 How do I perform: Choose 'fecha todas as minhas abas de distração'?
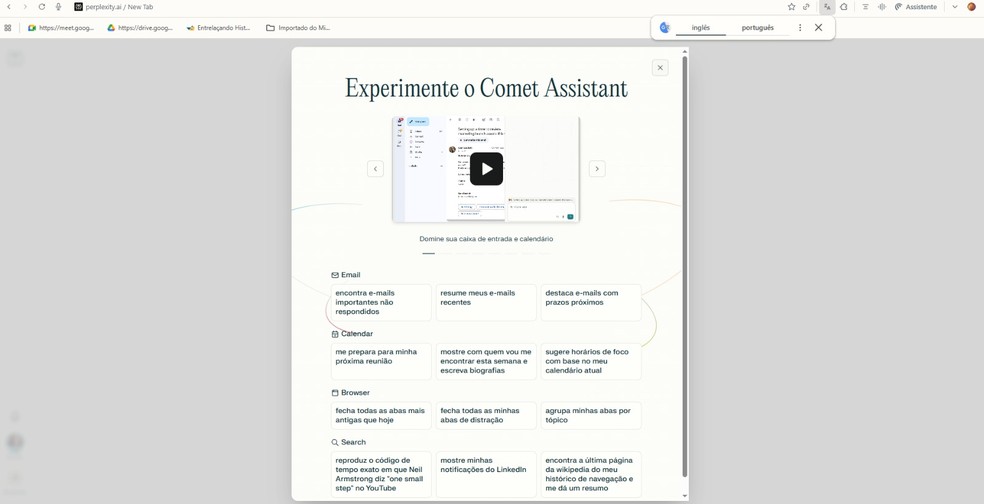(x=486, y=416)
